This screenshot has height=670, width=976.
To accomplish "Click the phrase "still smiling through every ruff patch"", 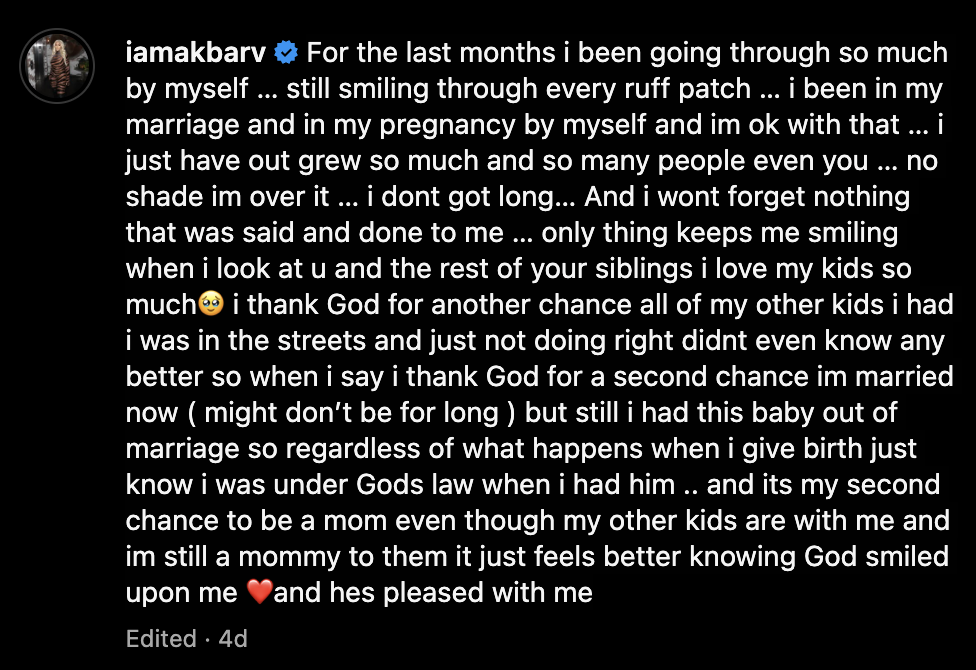I will click(x=518, y=88).
